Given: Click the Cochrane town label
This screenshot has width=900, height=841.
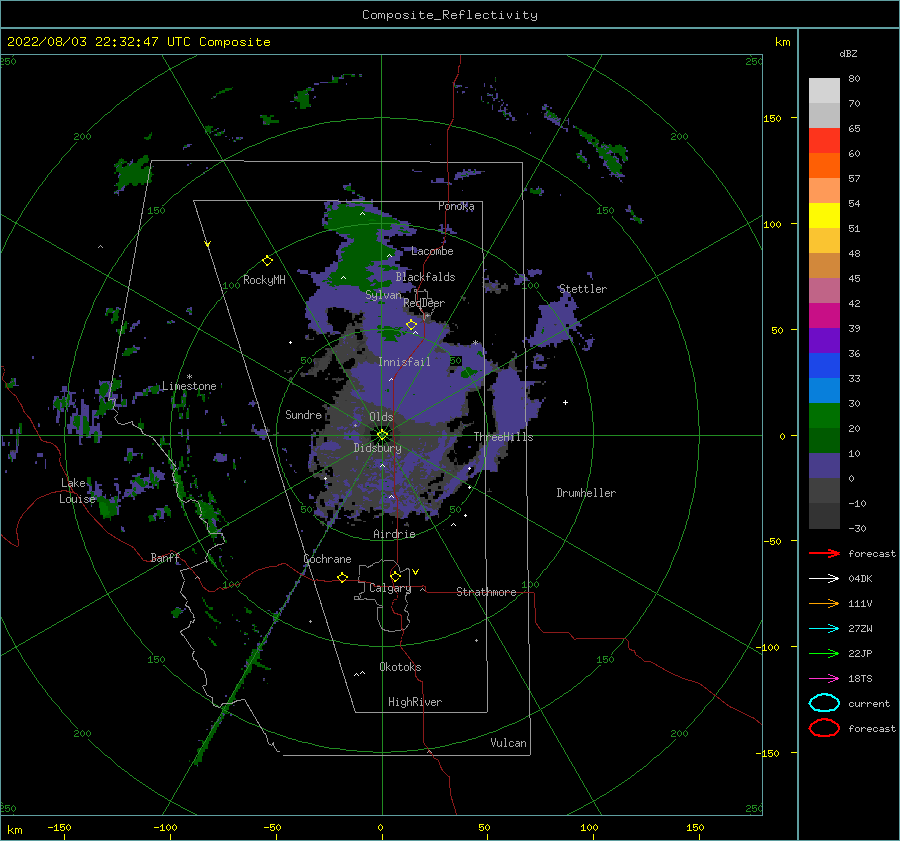Looking at the screenshot, I should click(x=327, y=559).
